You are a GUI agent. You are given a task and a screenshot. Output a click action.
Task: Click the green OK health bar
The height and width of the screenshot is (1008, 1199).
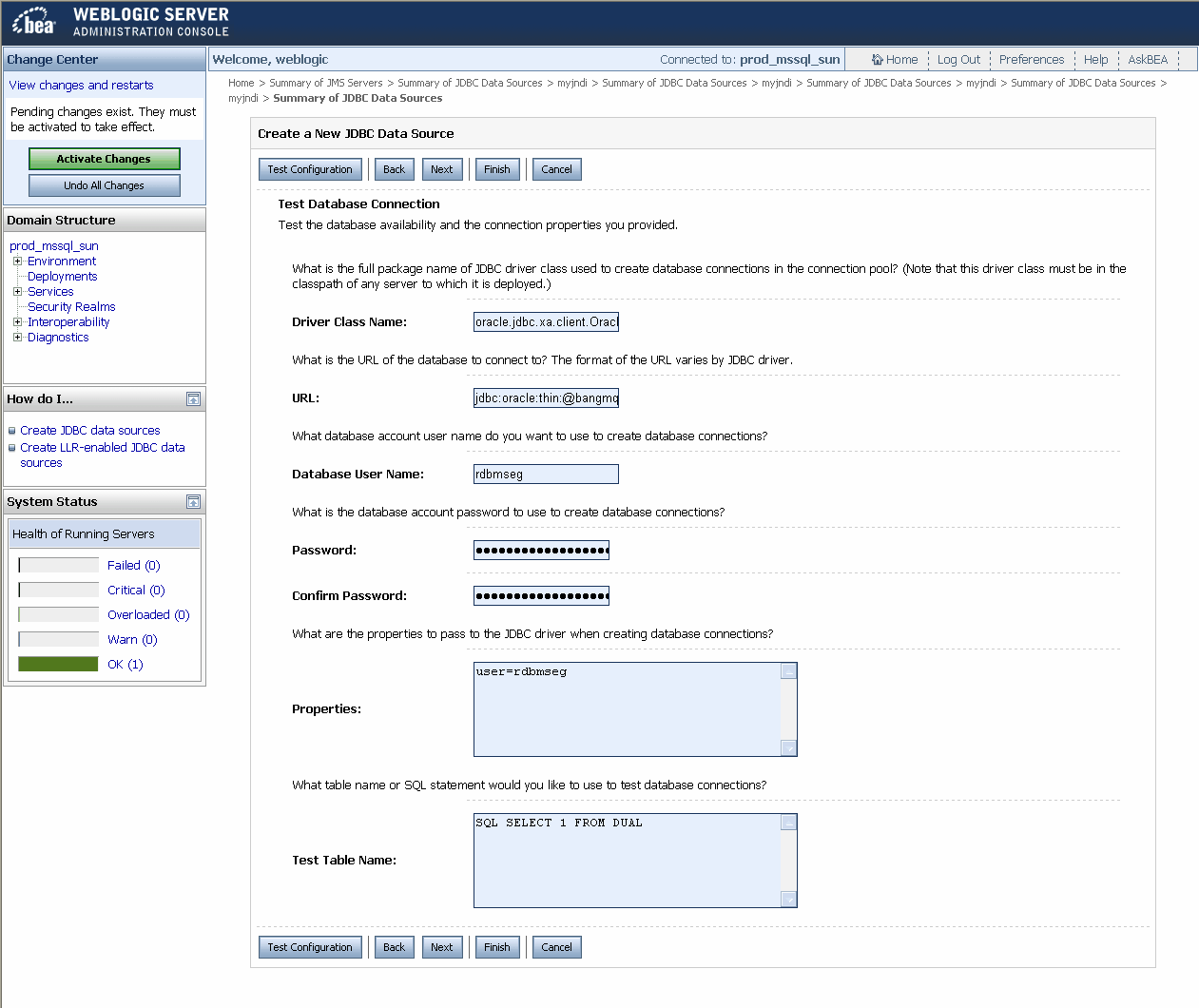[58, 664]
